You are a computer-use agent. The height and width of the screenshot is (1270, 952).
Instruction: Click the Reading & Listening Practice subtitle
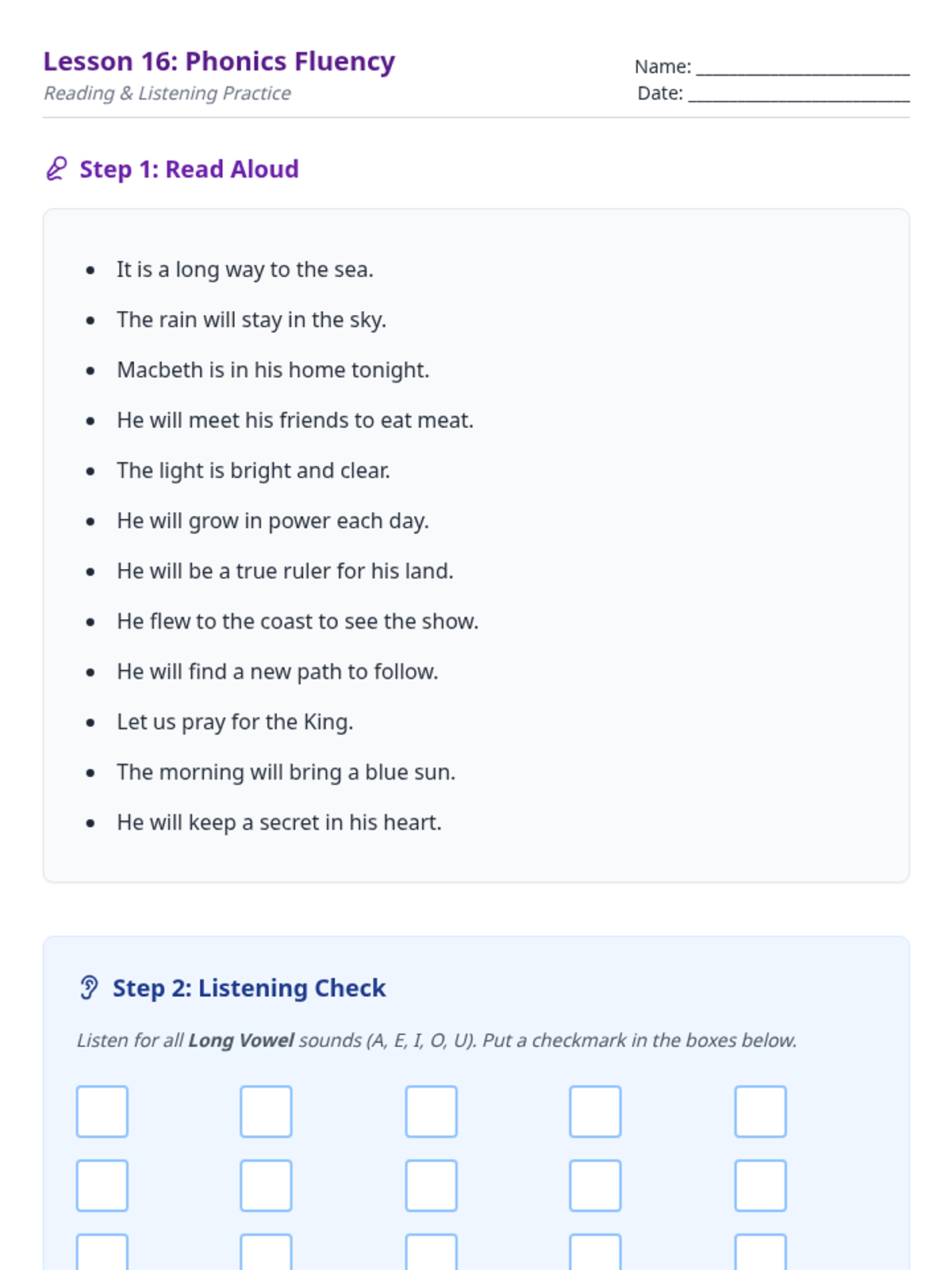point(167,93)
